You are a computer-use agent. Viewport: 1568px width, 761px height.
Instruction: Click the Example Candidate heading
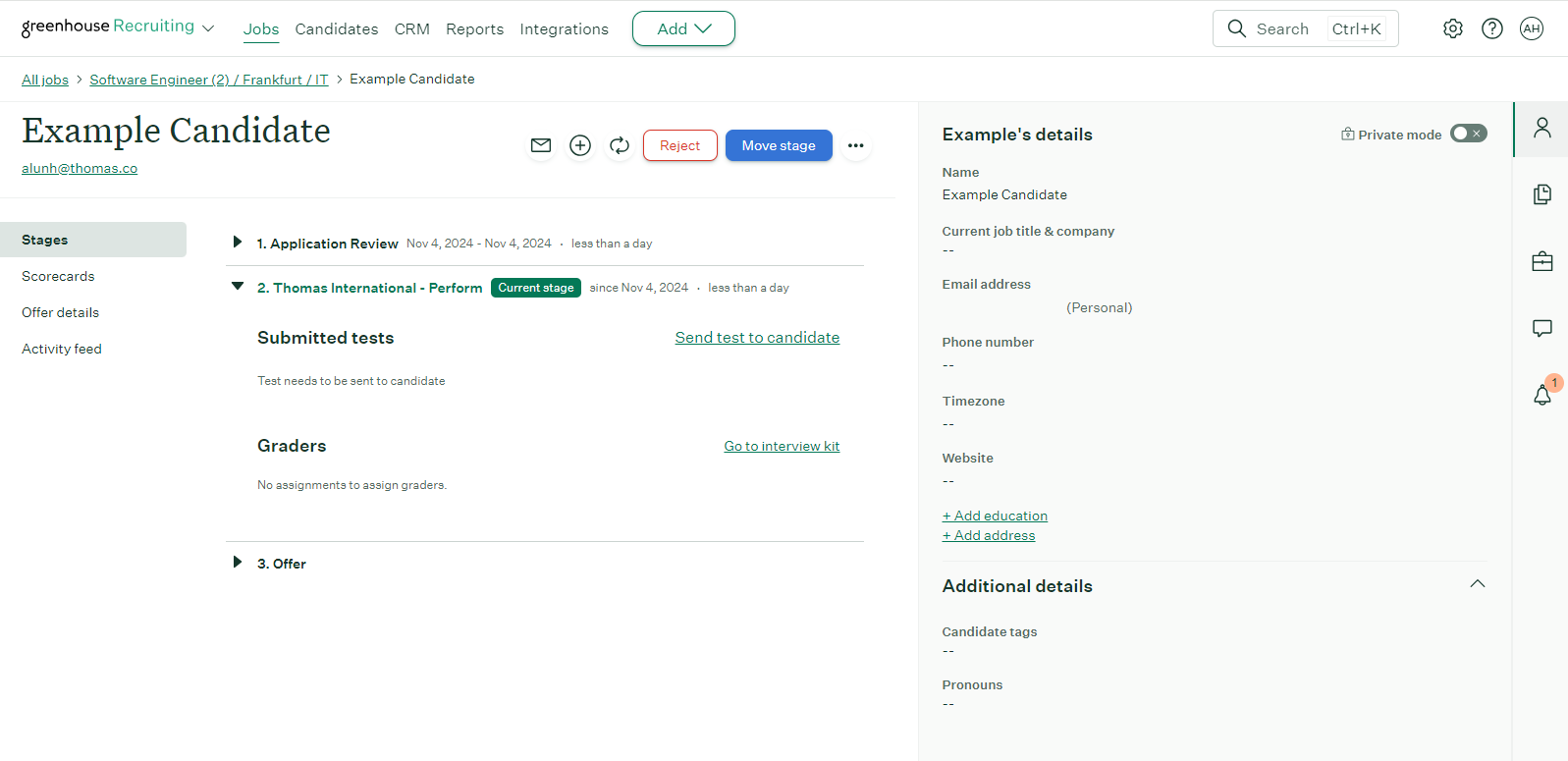point(176,131)
